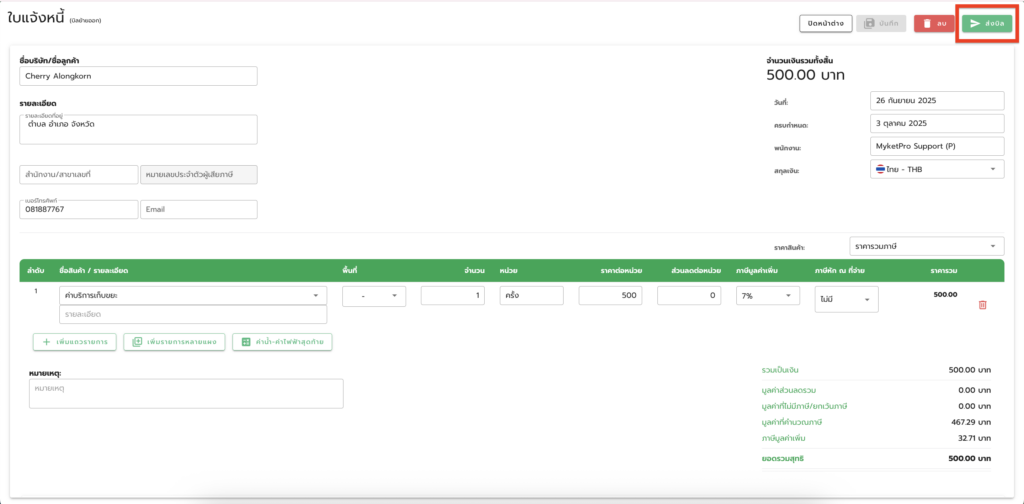Click the latest water-electricity charges button

pos(282,342)
